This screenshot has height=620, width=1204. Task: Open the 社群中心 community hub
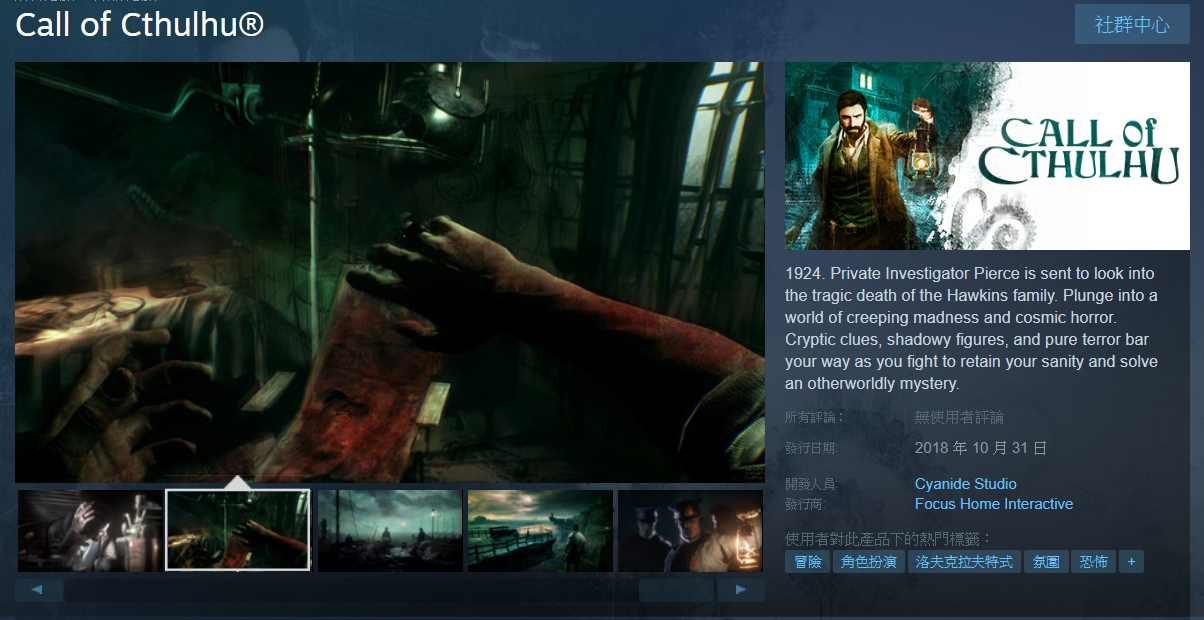(x=1132, y=25)
